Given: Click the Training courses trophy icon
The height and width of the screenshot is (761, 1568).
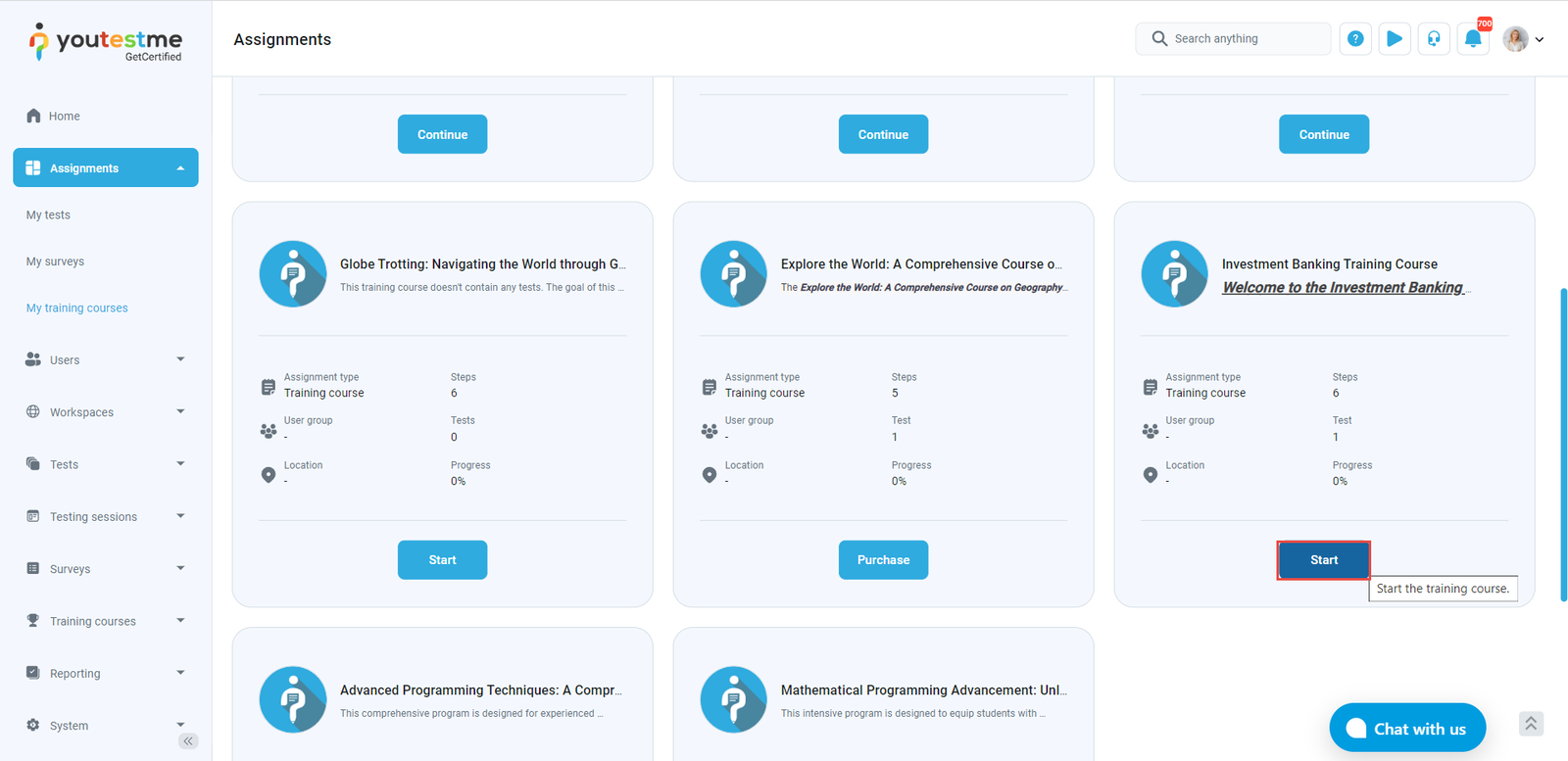Looking at the screenshot, I should (33, 620).
